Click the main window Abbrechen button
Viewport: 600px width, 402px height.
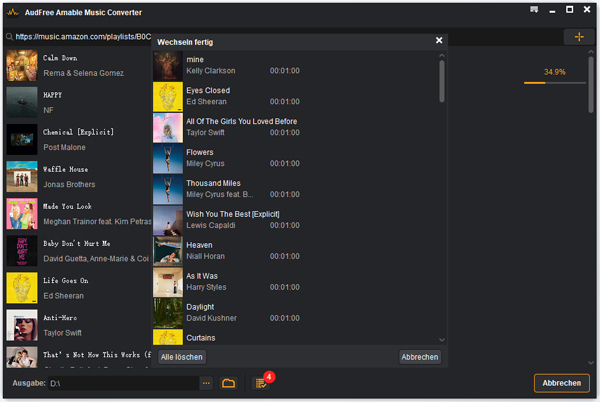click(x=562, y=383)
